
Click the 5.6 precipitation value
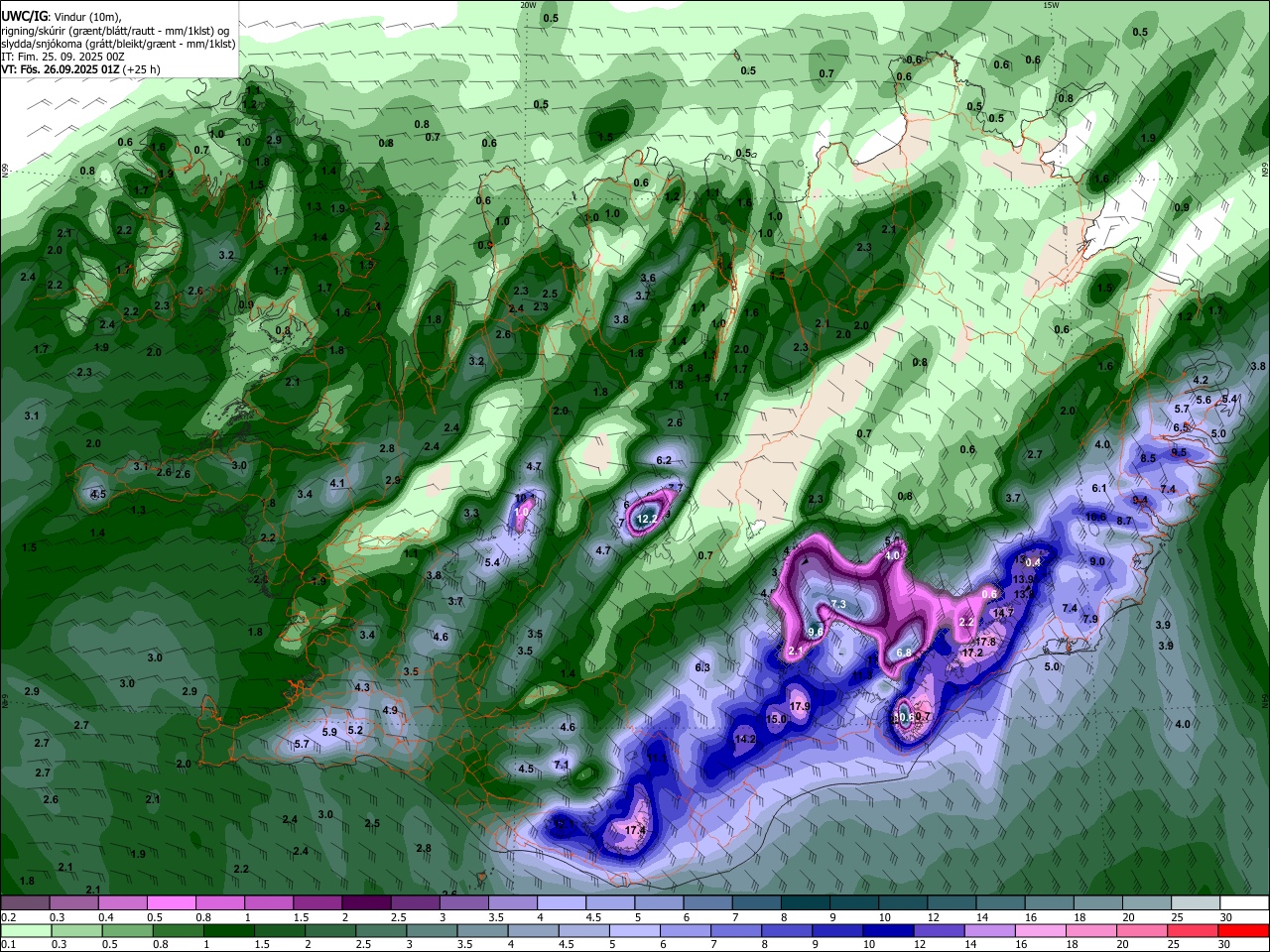[x=1204, y=400]
